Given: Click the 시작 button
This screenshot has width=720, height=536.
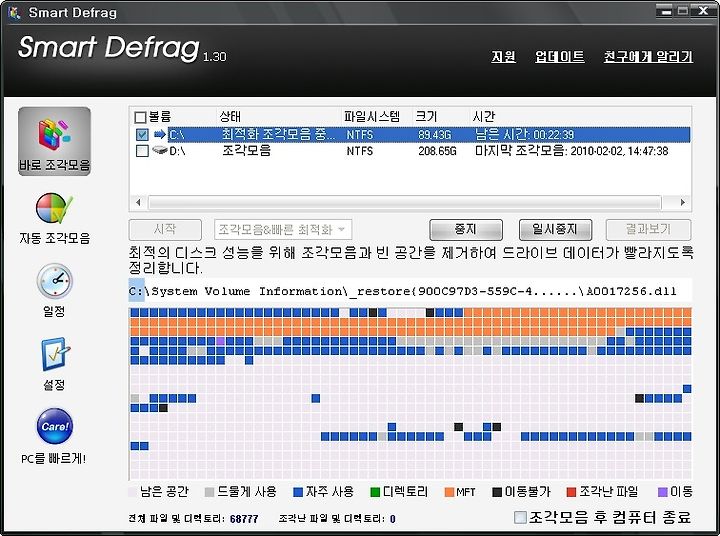Looking at the screenshot, I should [x=165, y=230].
